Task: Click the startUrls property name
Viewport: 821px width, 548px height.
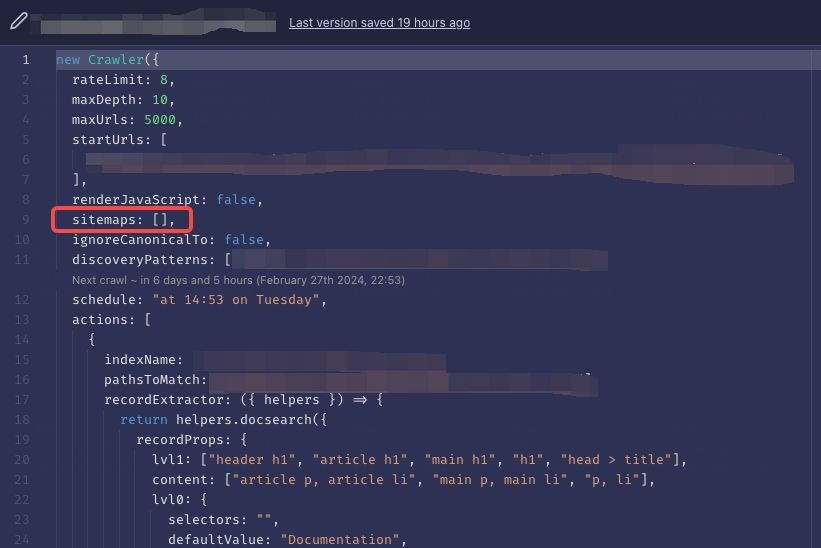Action: [x=108, y=140]
